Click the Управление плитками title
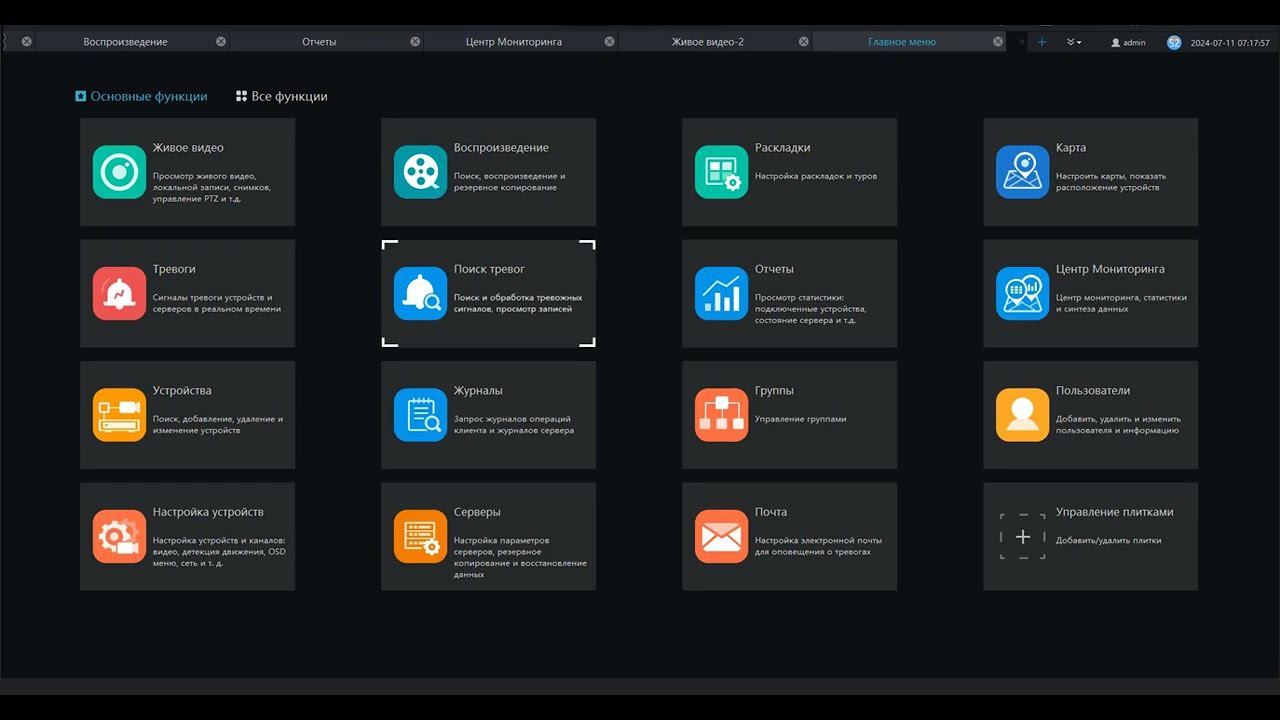The height and width of the screenshot is (720, 1280). coord(1115,512)
